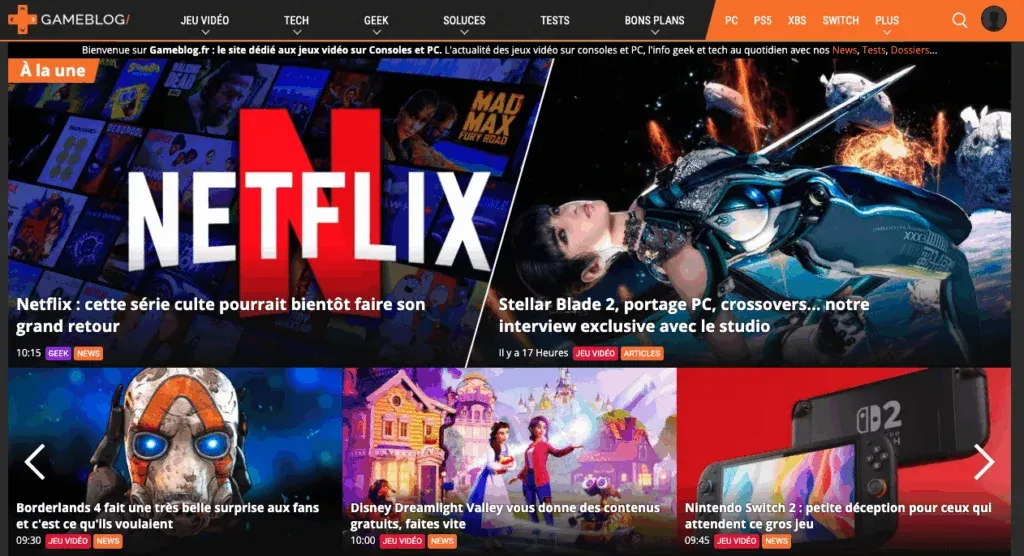Image resolution: width=1024 pixels, height=556 pixels.
Task: Follow the Tests link in welcome banner
Action: pos(874,50)
